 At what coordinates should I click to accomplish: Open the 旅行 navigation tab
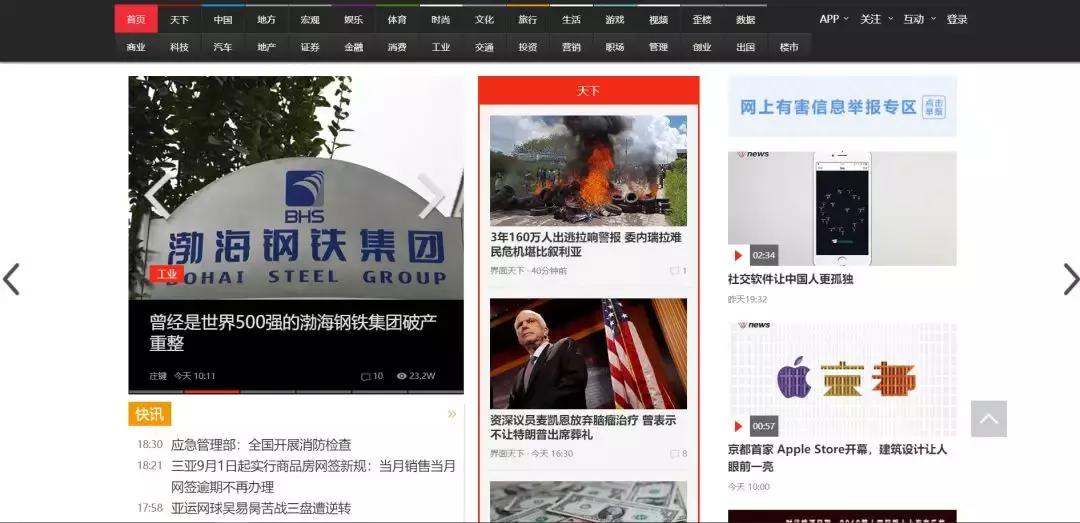[528, 19]
